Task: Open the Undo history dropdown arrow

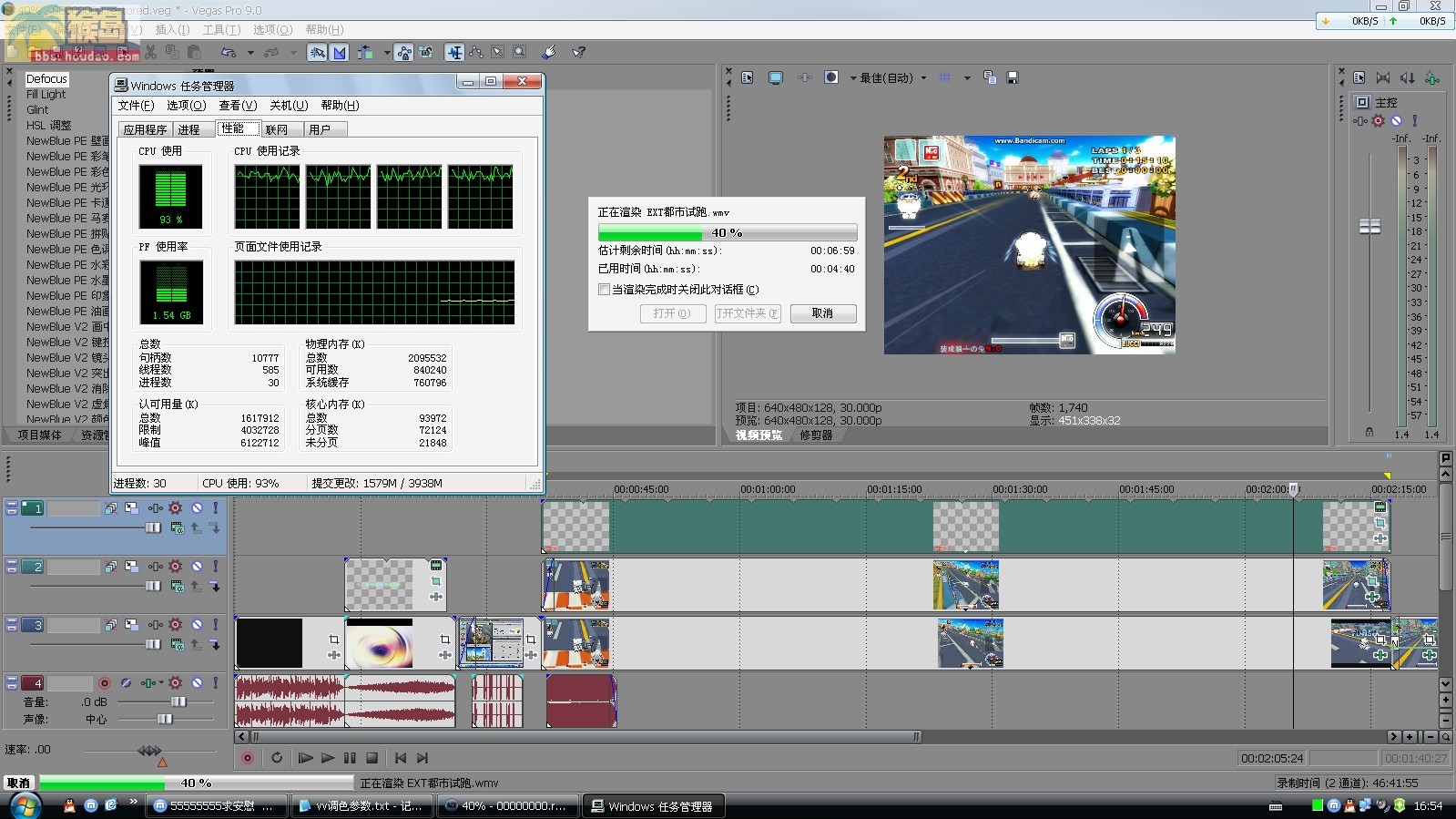Action: (x=250, y=53)
